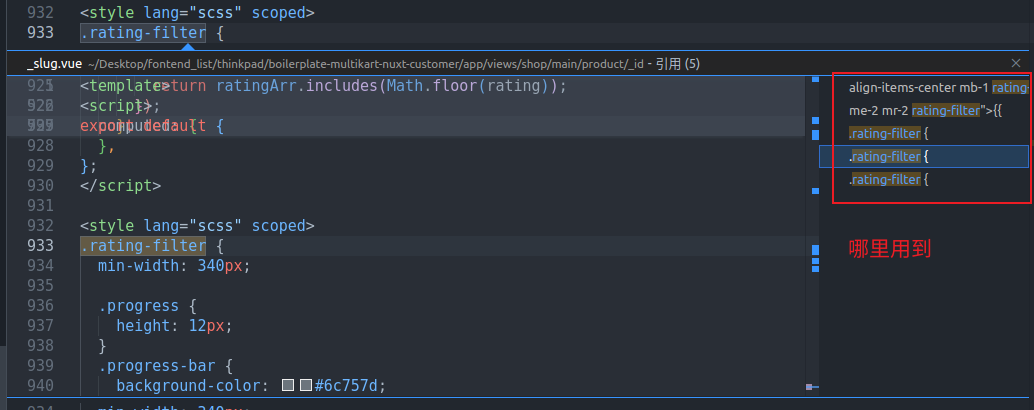Click second color swatch next to #6c757d
The width and height of the screenshot is (1034, 410).
click(305, 386)
